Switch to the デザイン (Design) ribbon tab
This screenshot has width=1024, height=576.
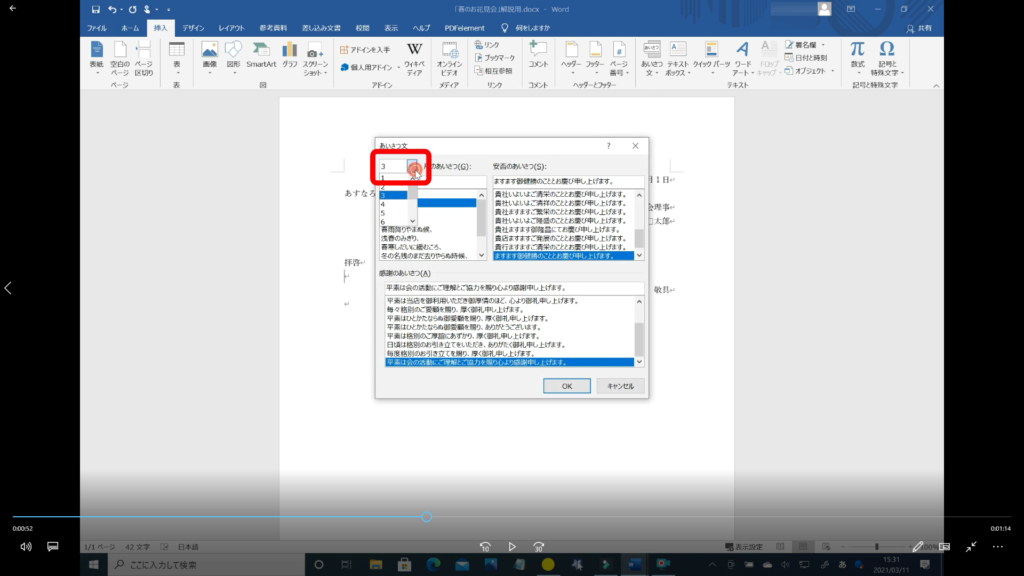tap(193, 28)
